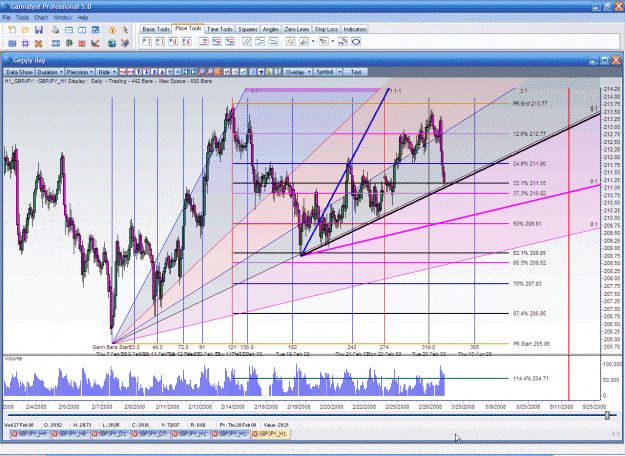Open dropdown arrow next to angled fan tool

313,41
